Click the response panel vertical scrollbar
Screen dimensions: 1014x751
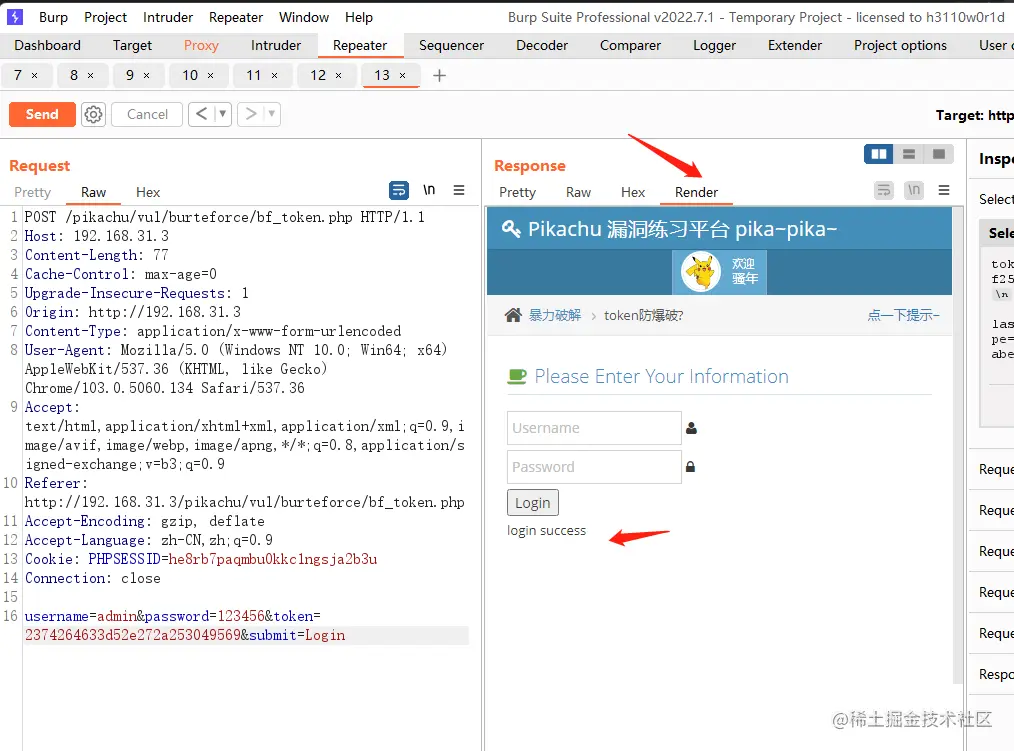click(x=958, y=445)
